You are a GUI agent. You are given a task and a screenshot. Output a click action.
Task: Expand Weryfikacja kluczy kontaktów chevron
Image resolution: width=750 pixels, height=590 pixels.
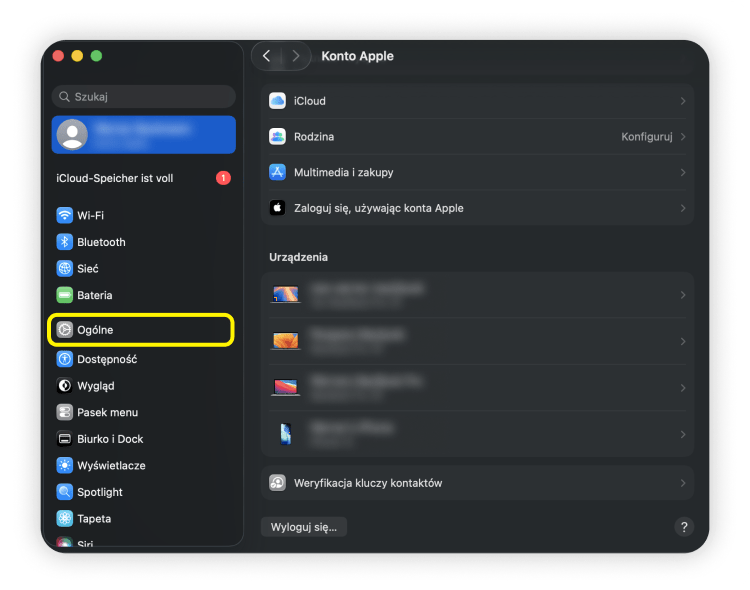tap(683, 483)
